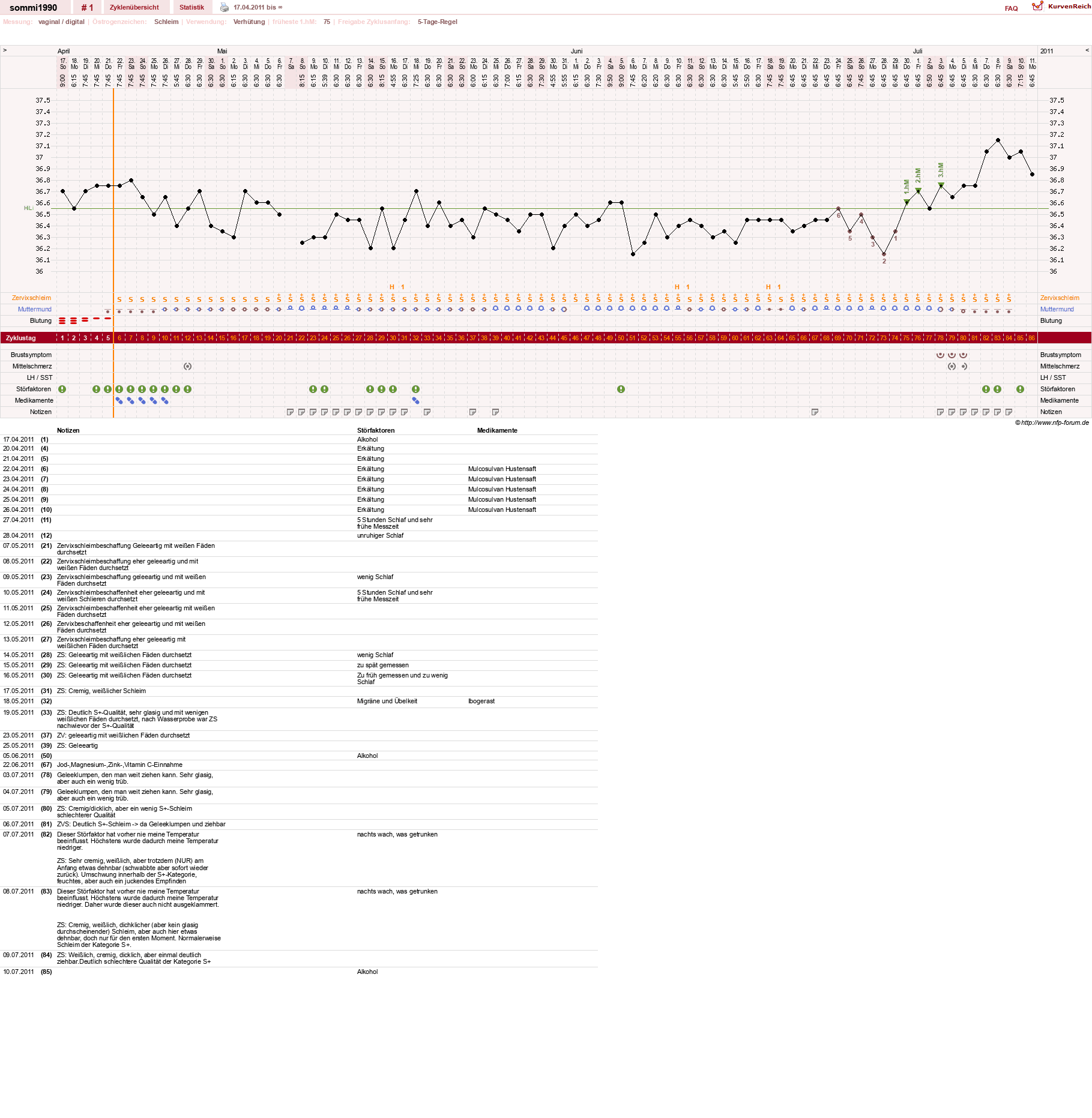
Task: Click the Brustsymptom icon on cycle day 78
Action: click(x=941, y=355)
